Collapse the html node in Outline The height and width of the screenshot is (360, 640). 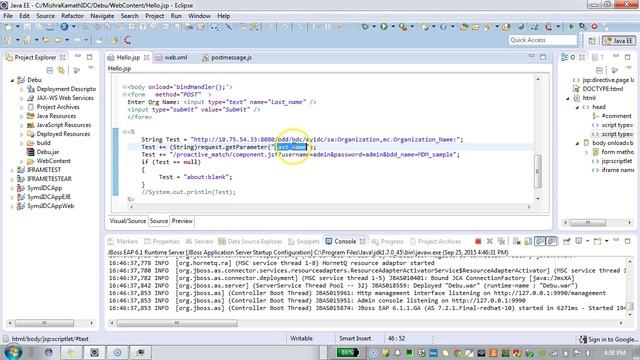click(568, 98)
